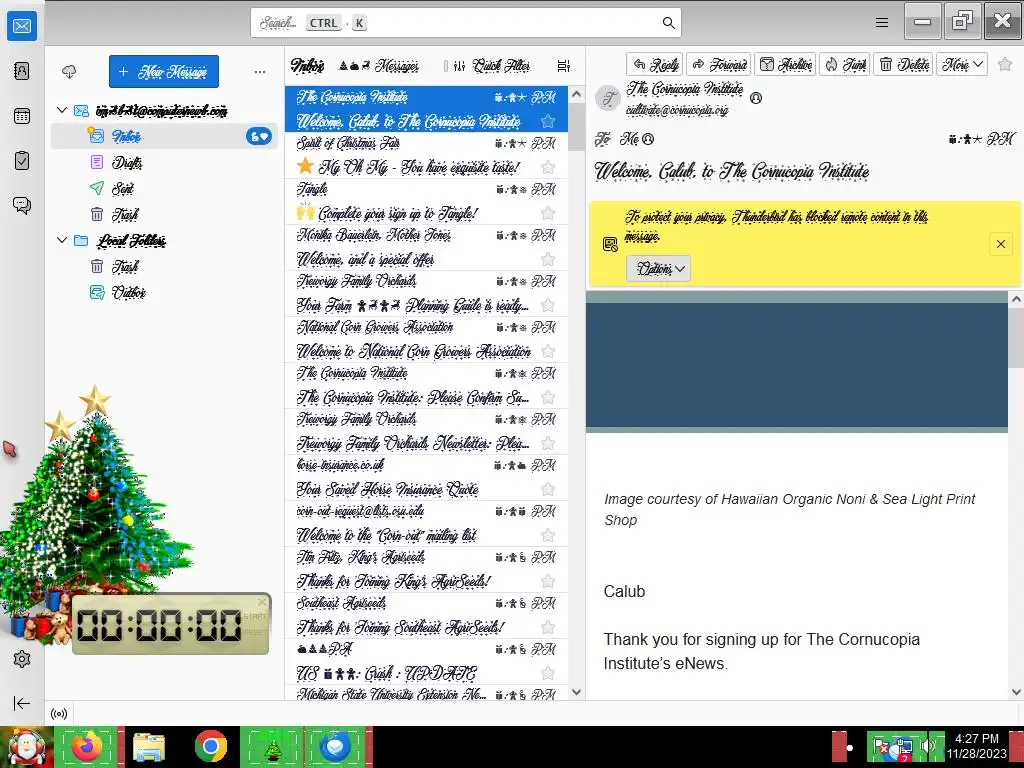Collapse the Local Folders tree
This screenshot has height=768, width=1024.
(62, 240)
